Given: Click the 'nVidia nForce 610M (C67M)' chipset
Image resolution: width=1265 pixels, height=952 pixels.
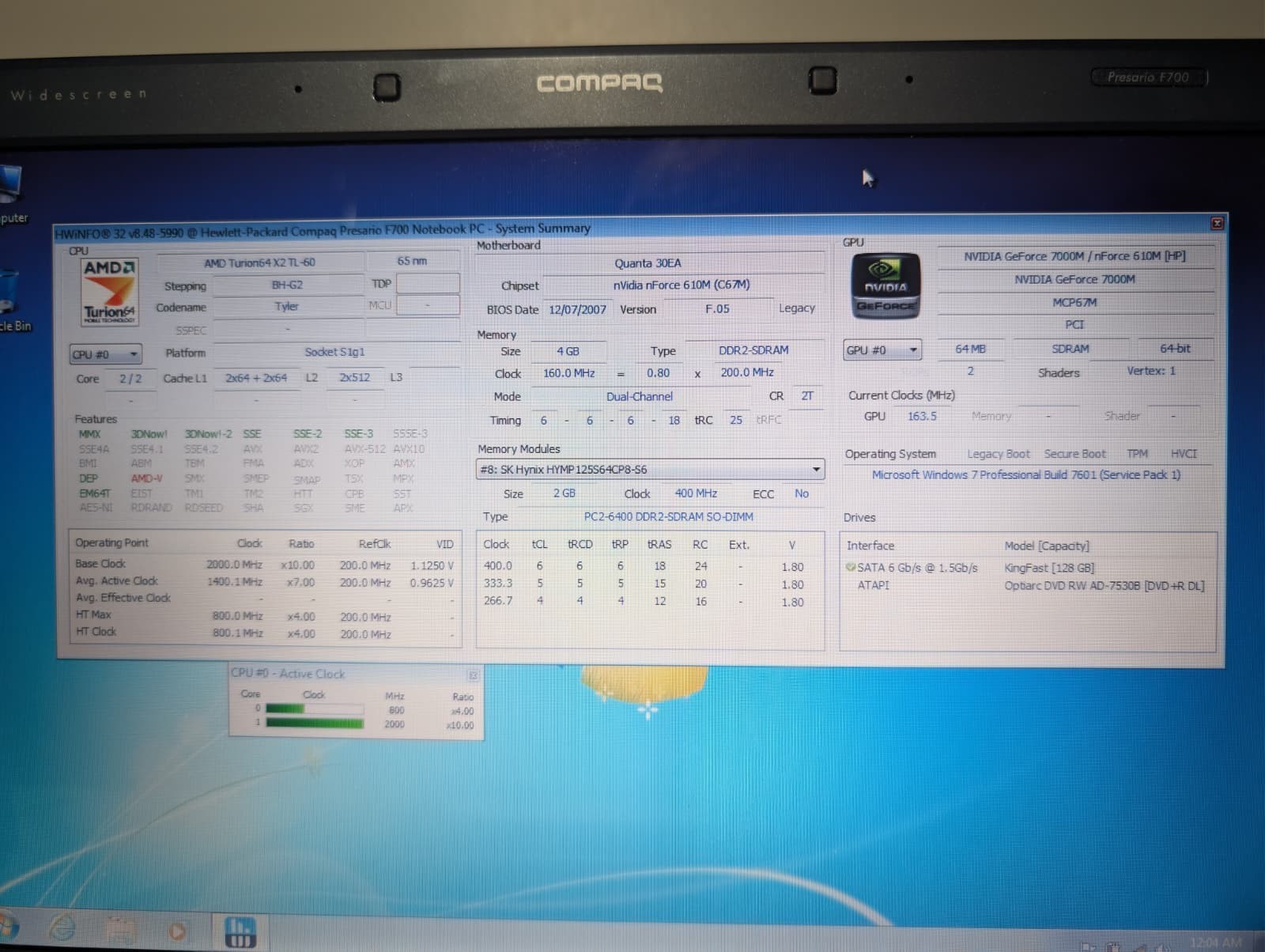Looking at the screenshot, I should 682,285.
